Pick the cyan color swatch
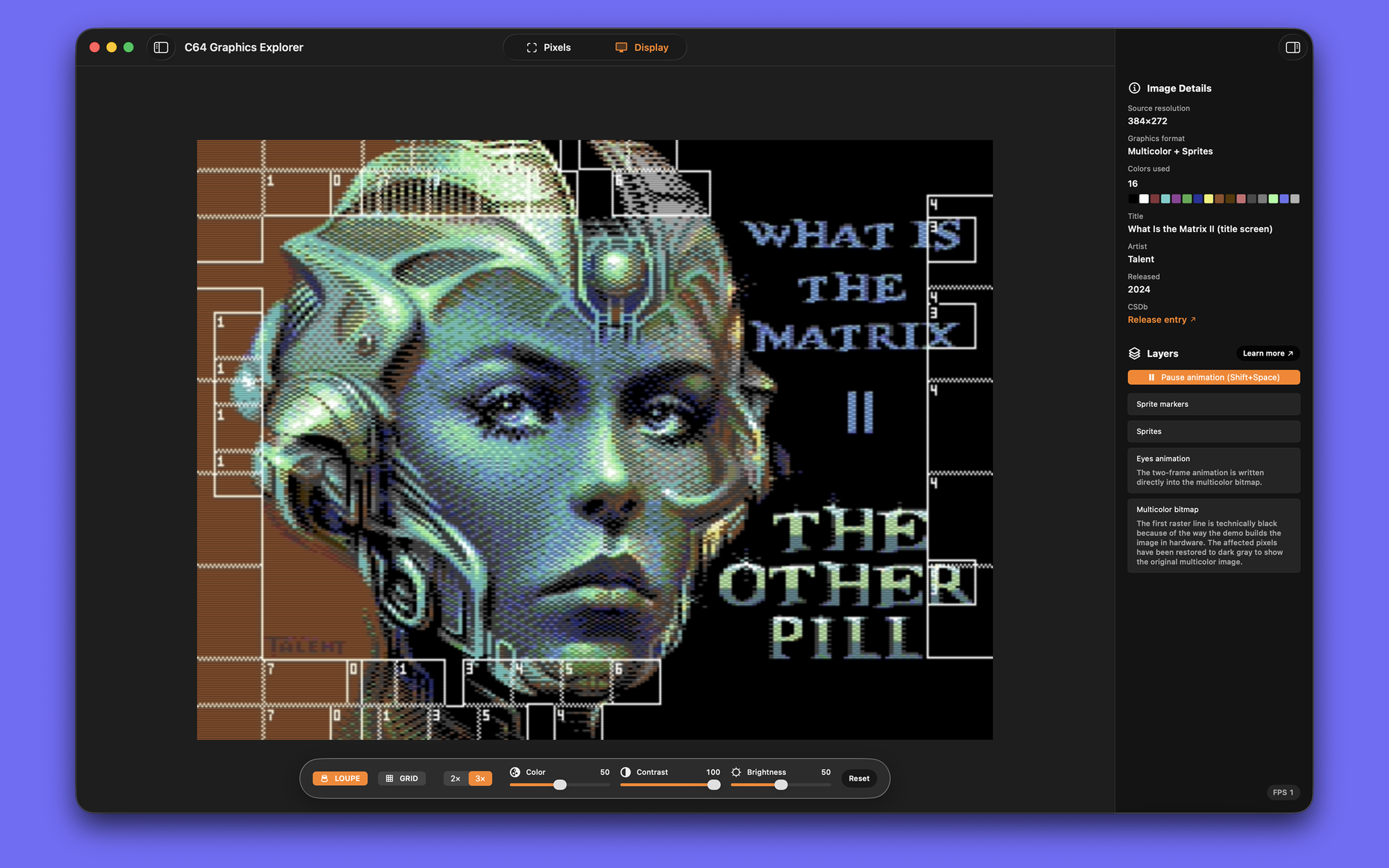 click(x=1165, y=199)
